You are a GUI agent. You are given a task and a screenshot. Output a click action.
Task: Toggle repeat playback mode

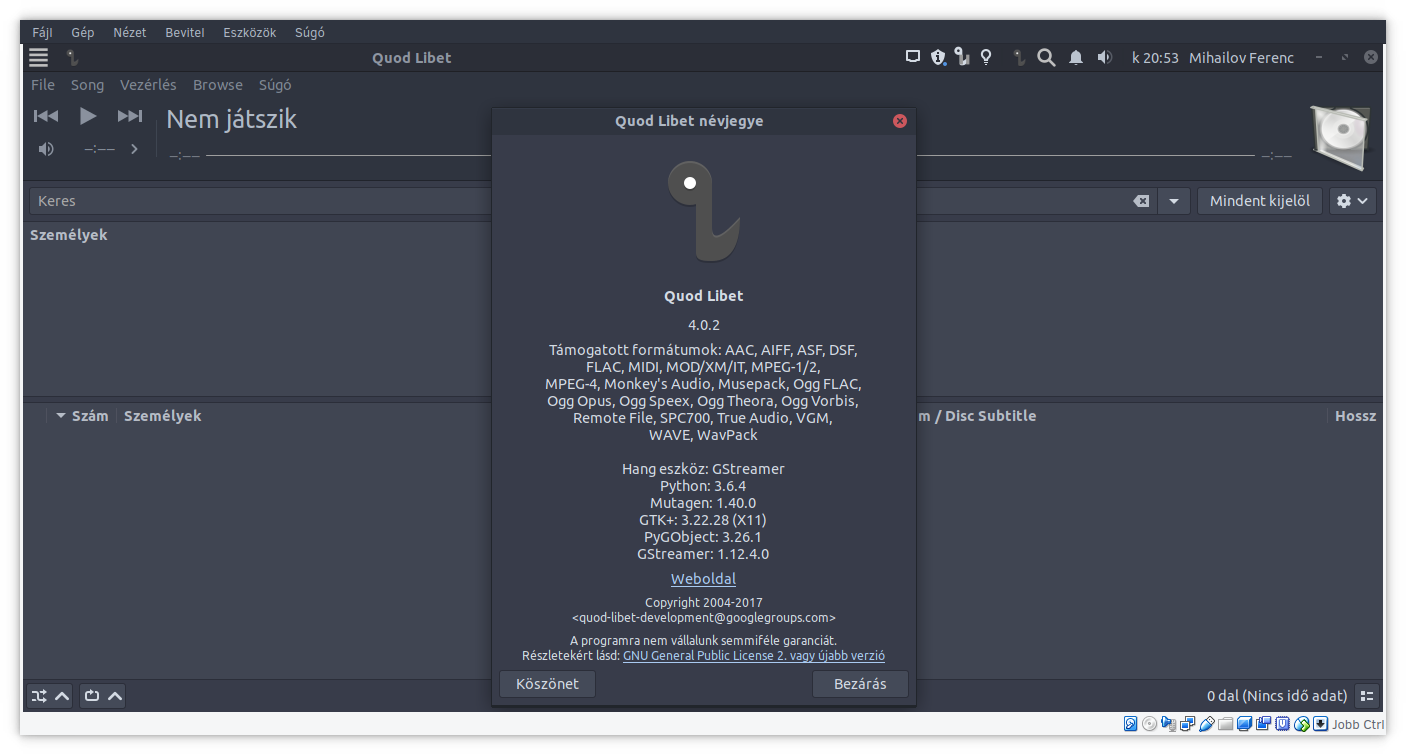point(92,696)
